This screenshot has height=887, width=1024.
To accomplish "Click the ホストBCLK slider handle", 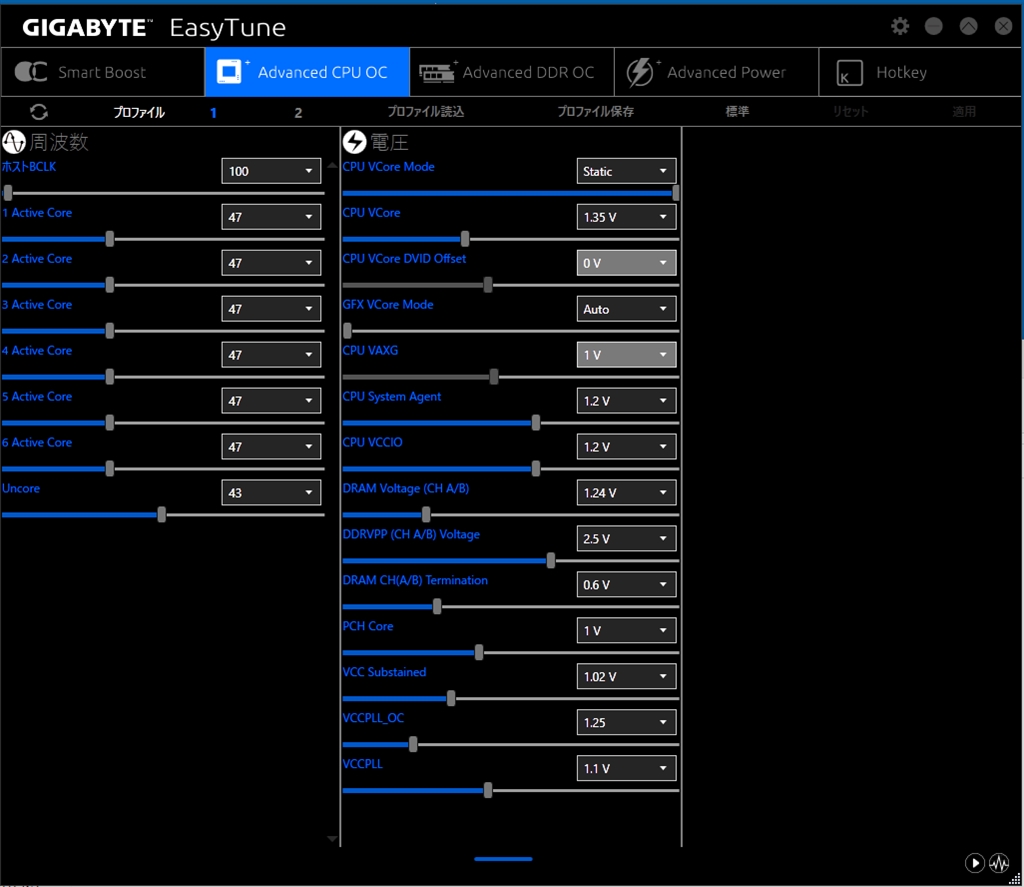I will (8, 193).
